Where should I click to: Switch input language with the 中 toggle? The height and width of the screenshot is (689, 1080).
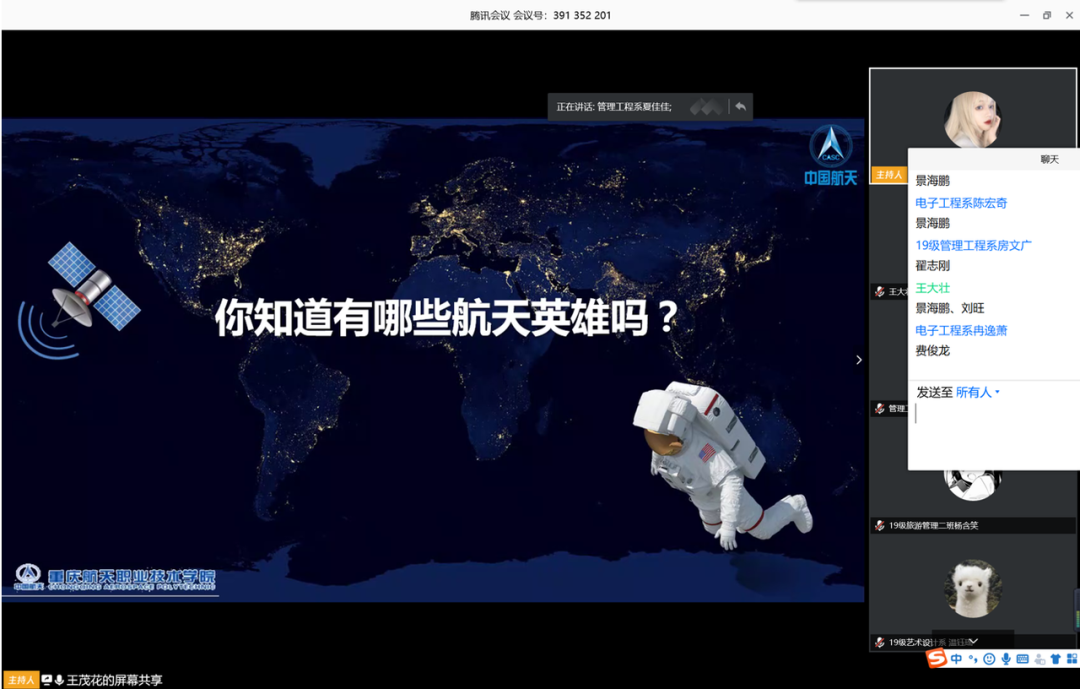tap(955, 659)
